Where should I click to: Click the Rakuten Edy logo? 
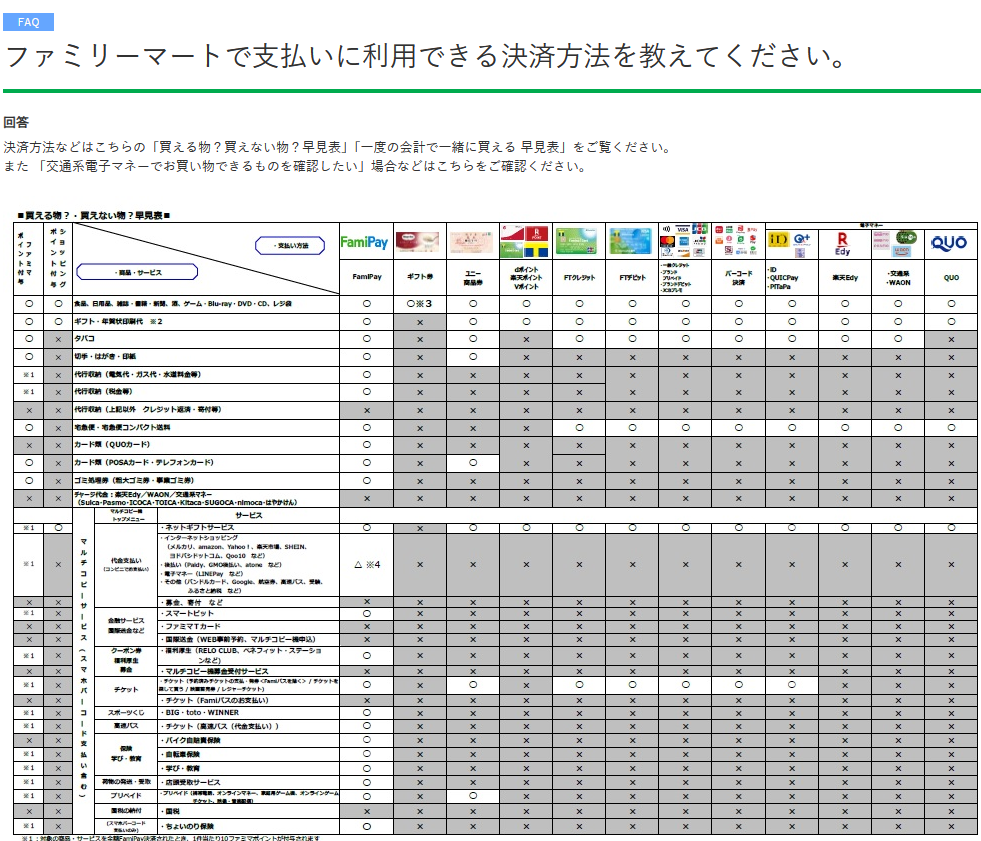(x=843, y=244)
